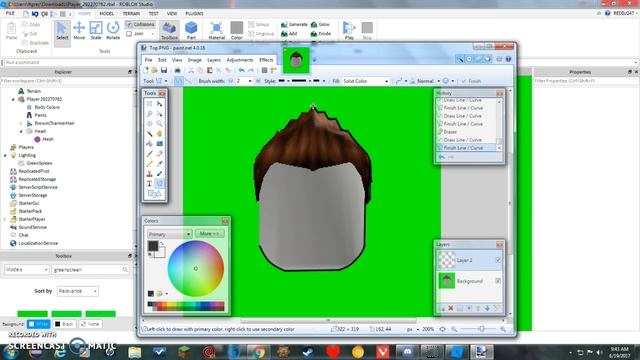Open the Brush width dropdown

pos(250,81)
